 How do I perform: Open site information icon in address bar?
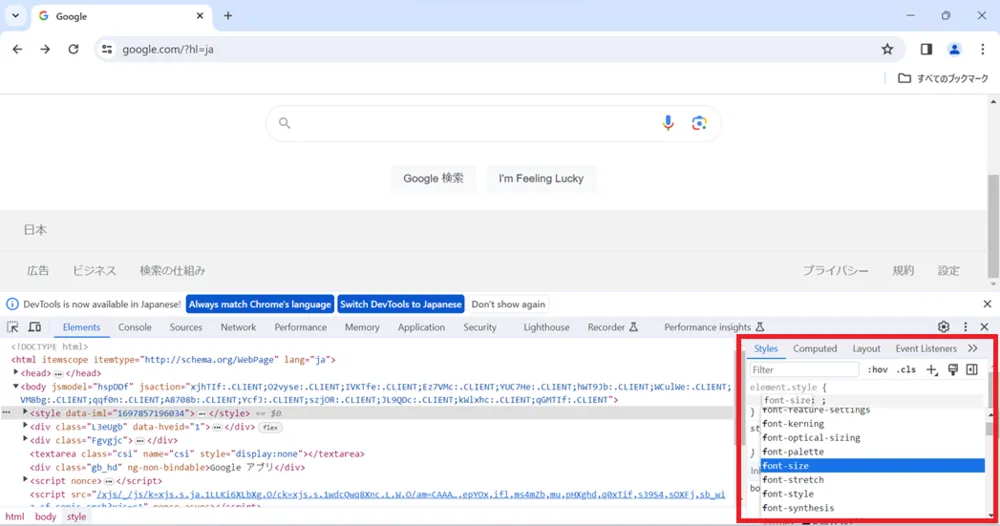tap(107, 49)
